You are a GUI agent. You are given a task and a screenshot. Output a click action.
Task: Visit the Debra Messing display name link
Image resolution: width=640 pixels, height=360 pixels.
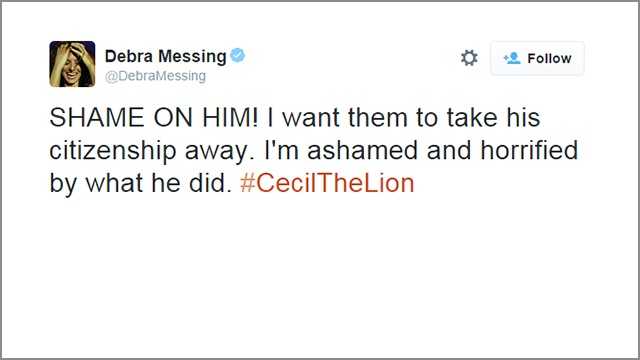(x=165, y=56)
